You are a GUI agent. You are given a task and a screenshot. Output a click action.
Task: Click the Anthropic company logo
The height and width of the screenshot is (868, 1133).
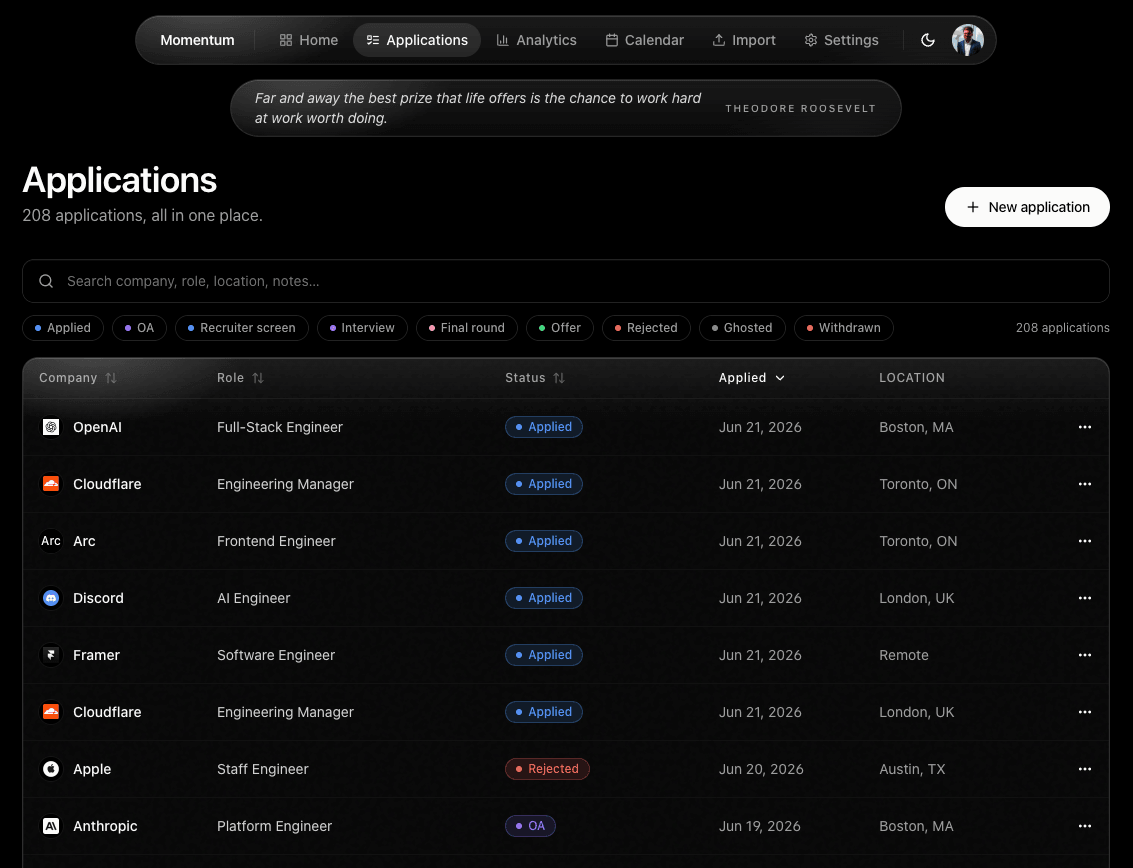click(x=51, y=826)
